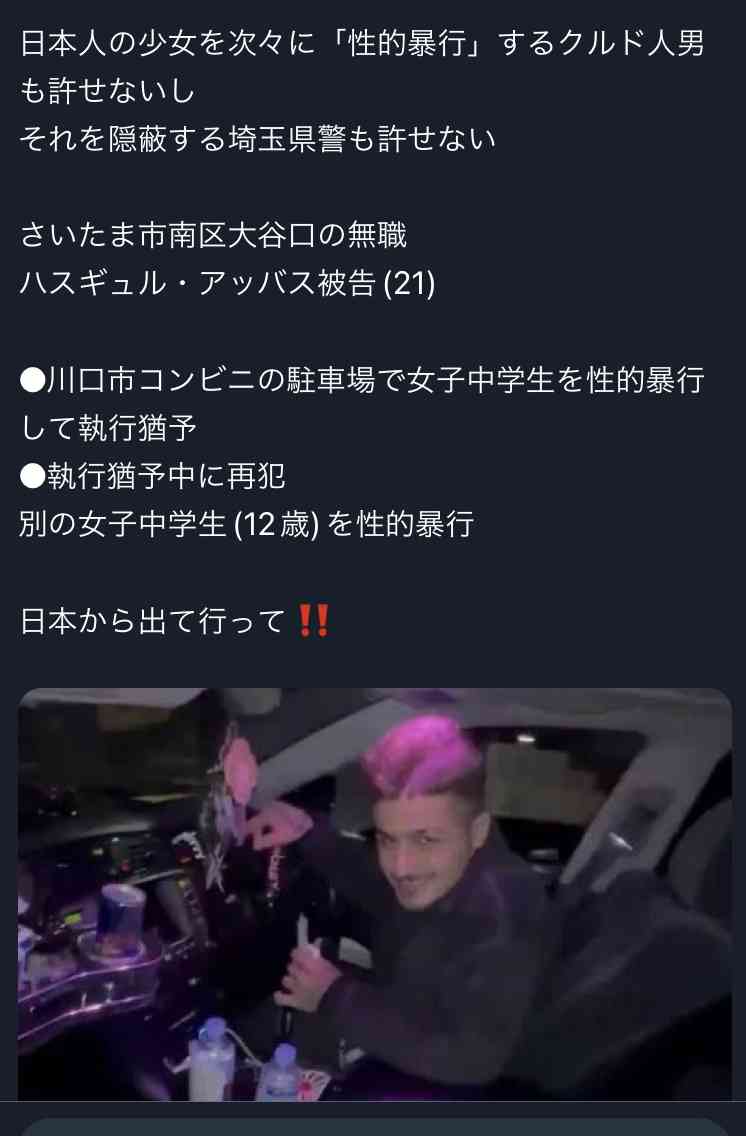This screenshot has width=746, height=1136.
Task: Tap the red double exclamation emoji
Action: (314, 622)
